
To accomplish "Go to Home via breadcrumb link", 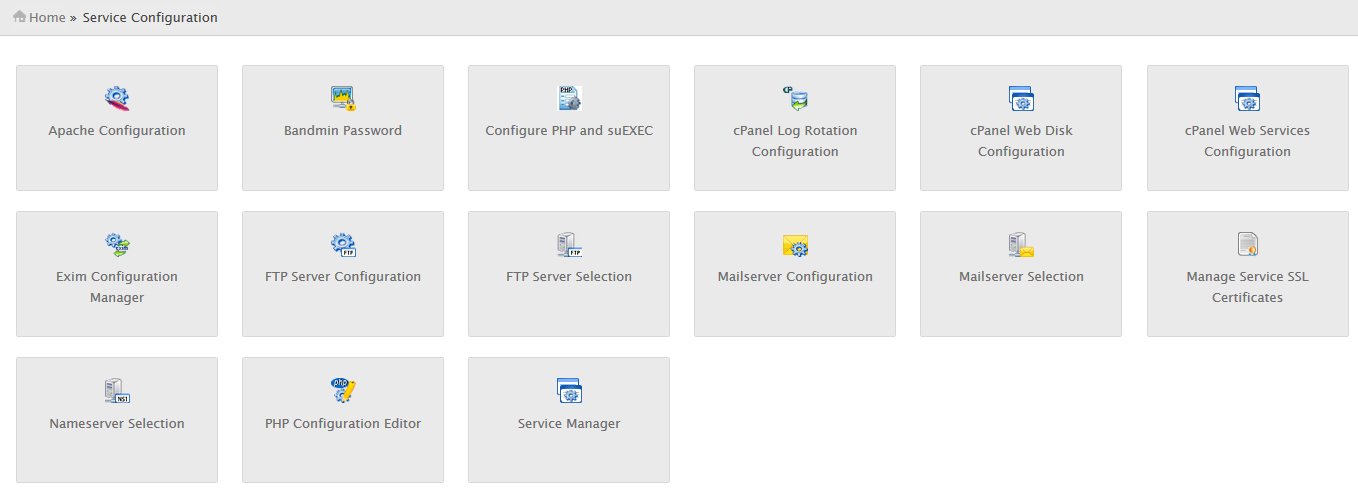I will point(47,18).
